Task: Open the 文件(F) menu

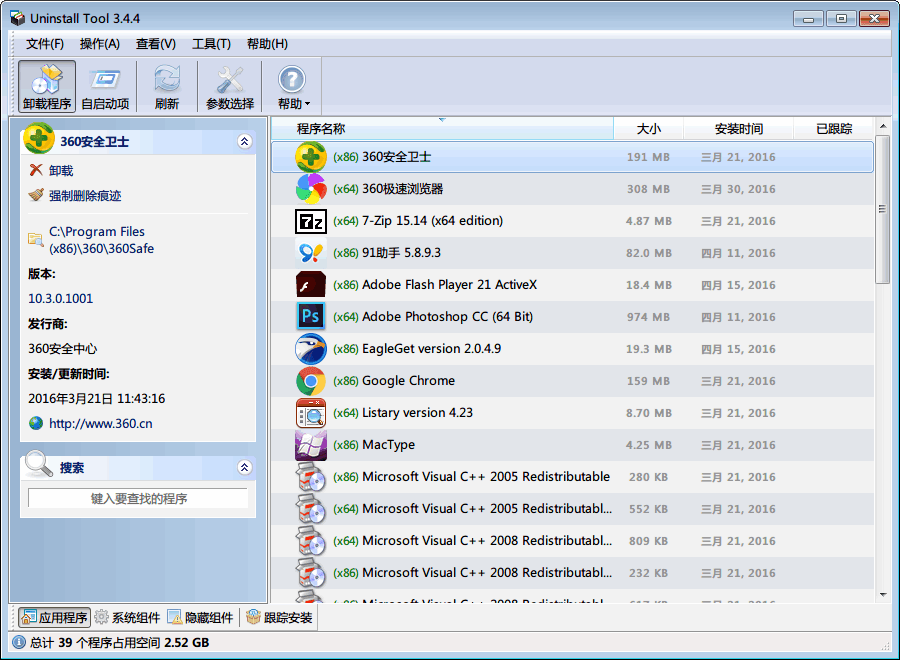Action: [45, 44]
